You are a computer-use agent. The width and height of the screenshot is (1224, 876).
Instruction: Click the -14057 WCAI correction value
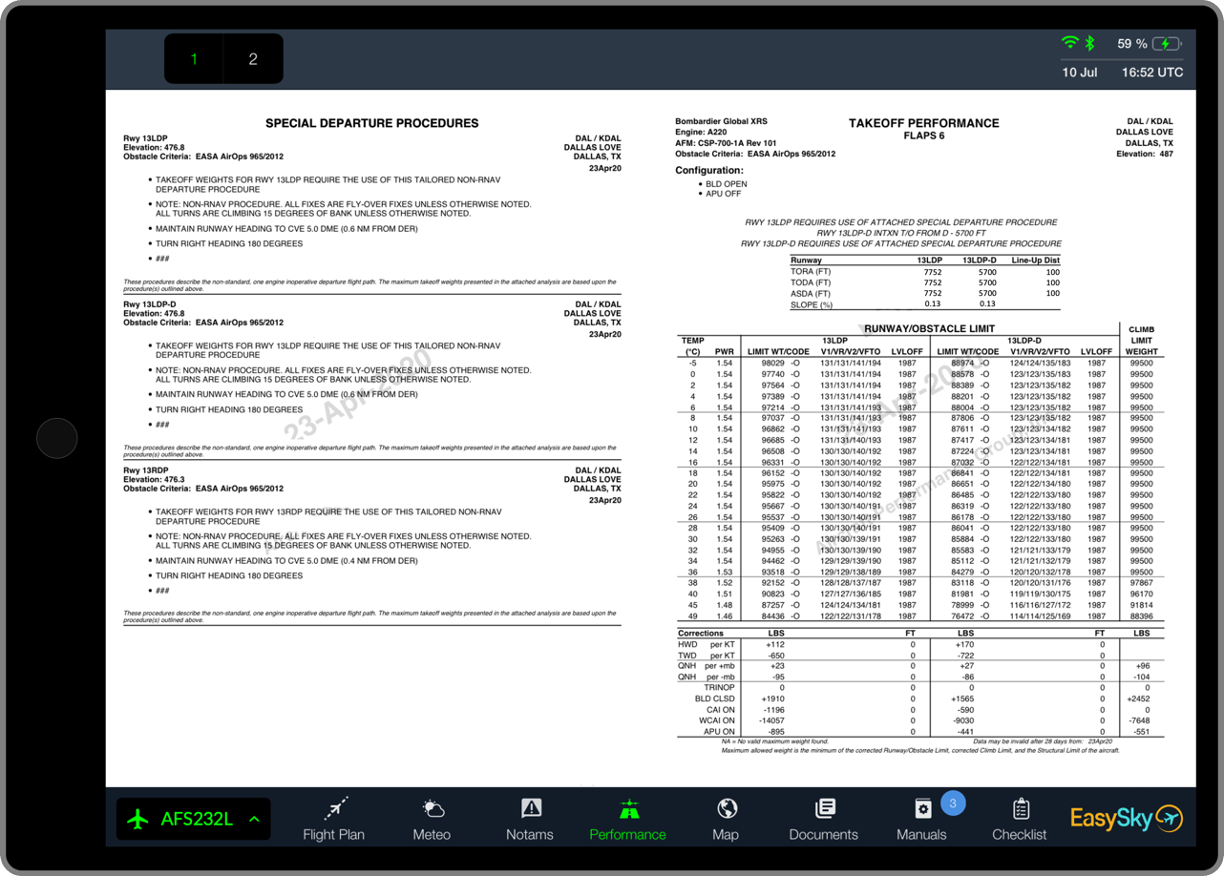point(773,720)
